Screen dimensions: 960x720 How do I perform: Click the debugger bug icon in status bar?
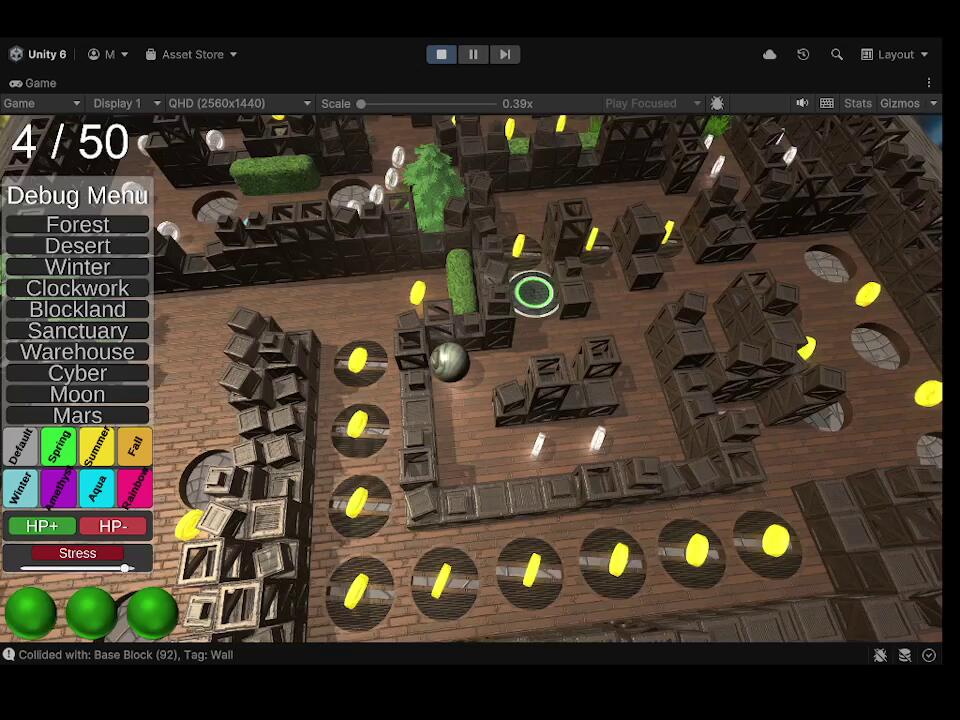point(880,655)
